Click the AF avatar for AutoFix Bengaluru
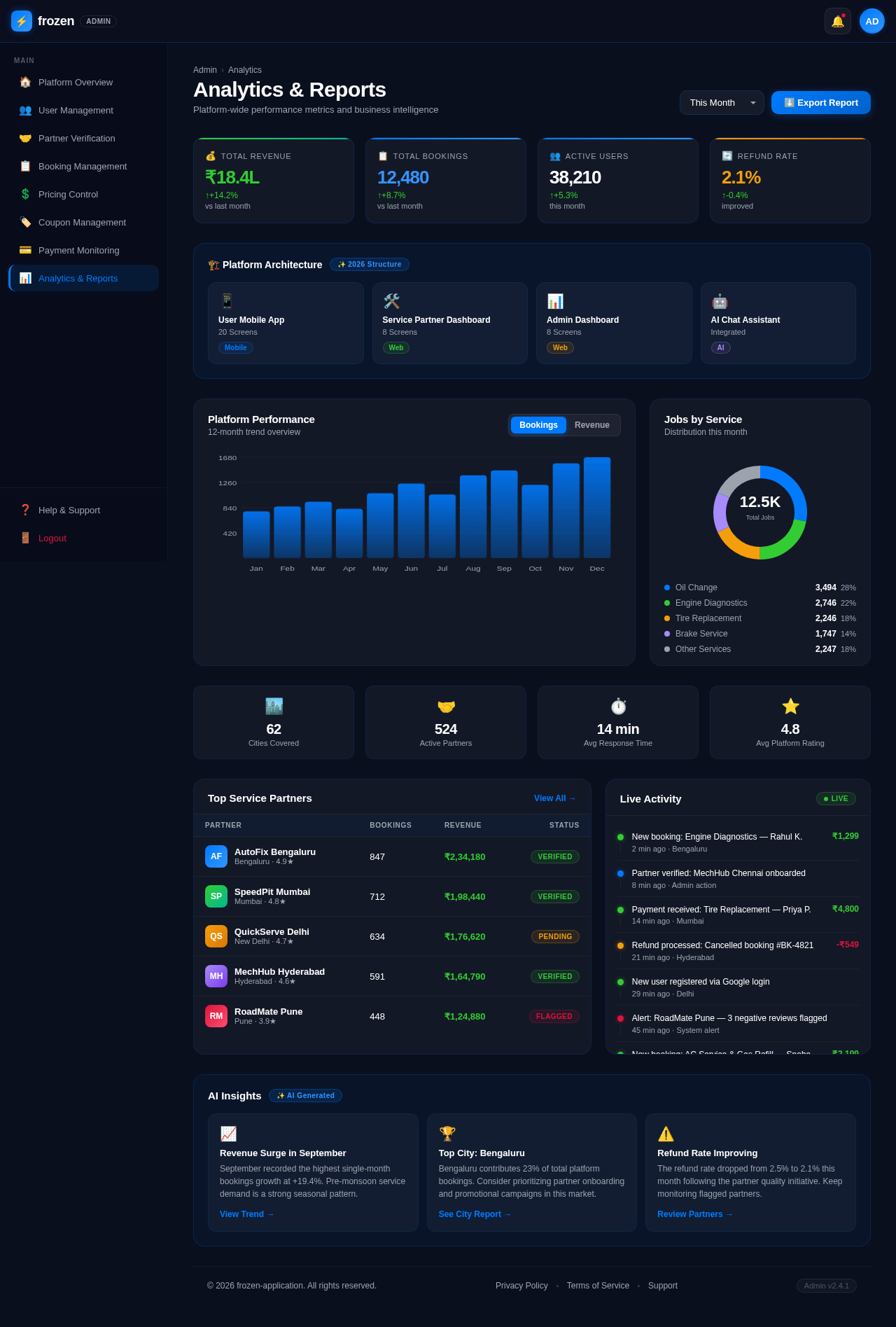This screenshot has height=1327, width=896. [x=216, y=856]
